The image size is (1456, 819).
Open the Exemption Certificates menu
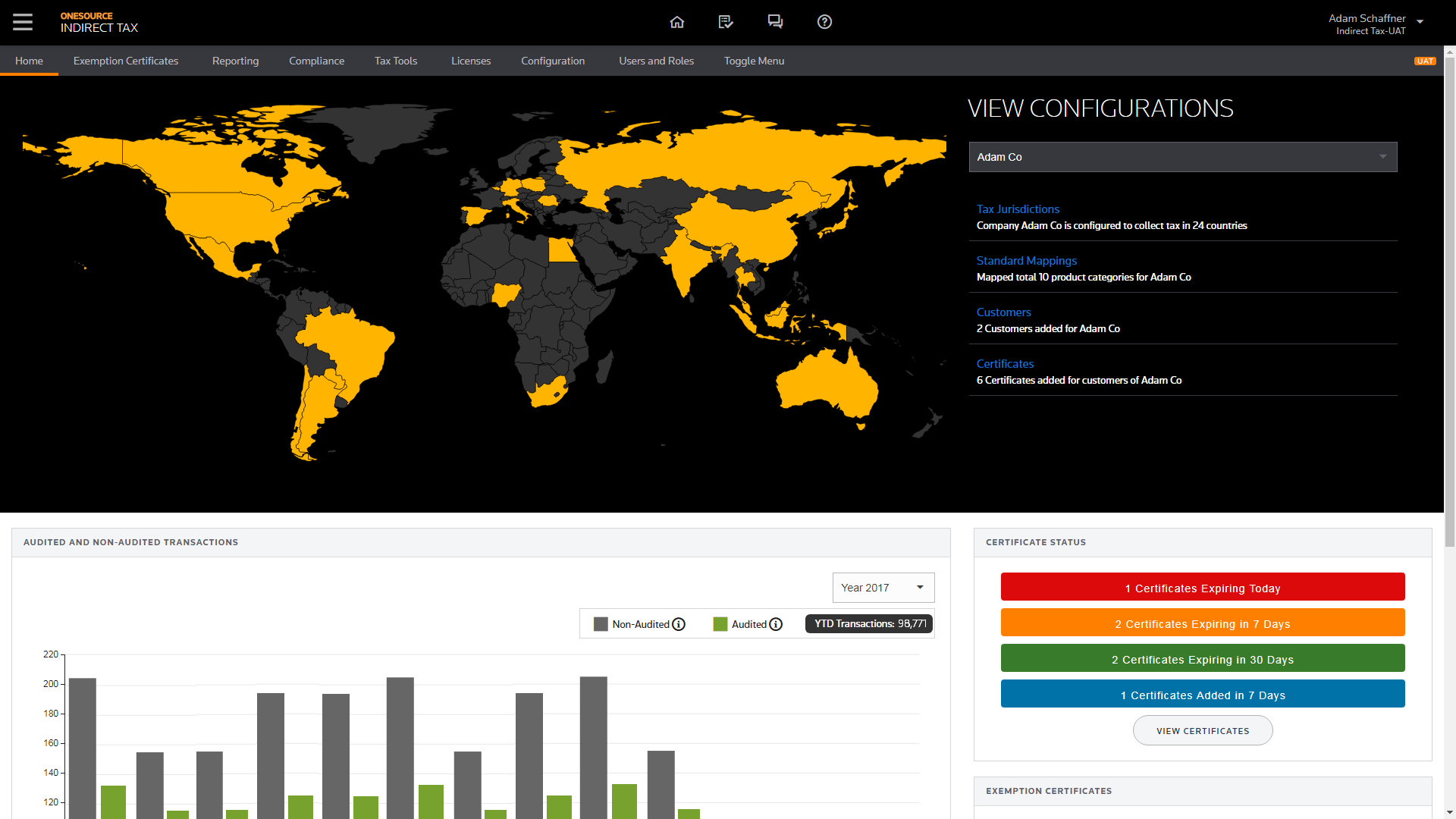126,61
